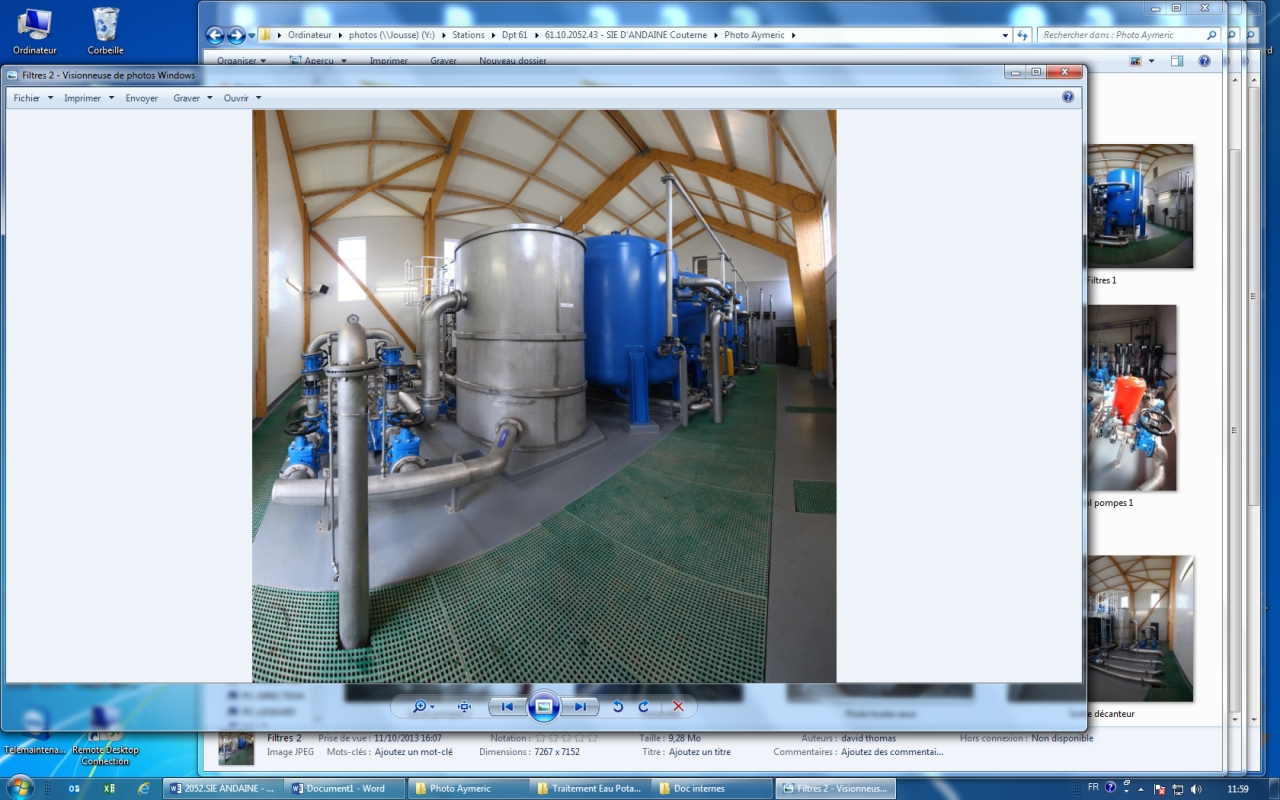Image resolution: width=1280 pixels, height=800 pixels.
Task: Open view options dropdown arrow in Explorer
Action: (x=1152, y=61)
